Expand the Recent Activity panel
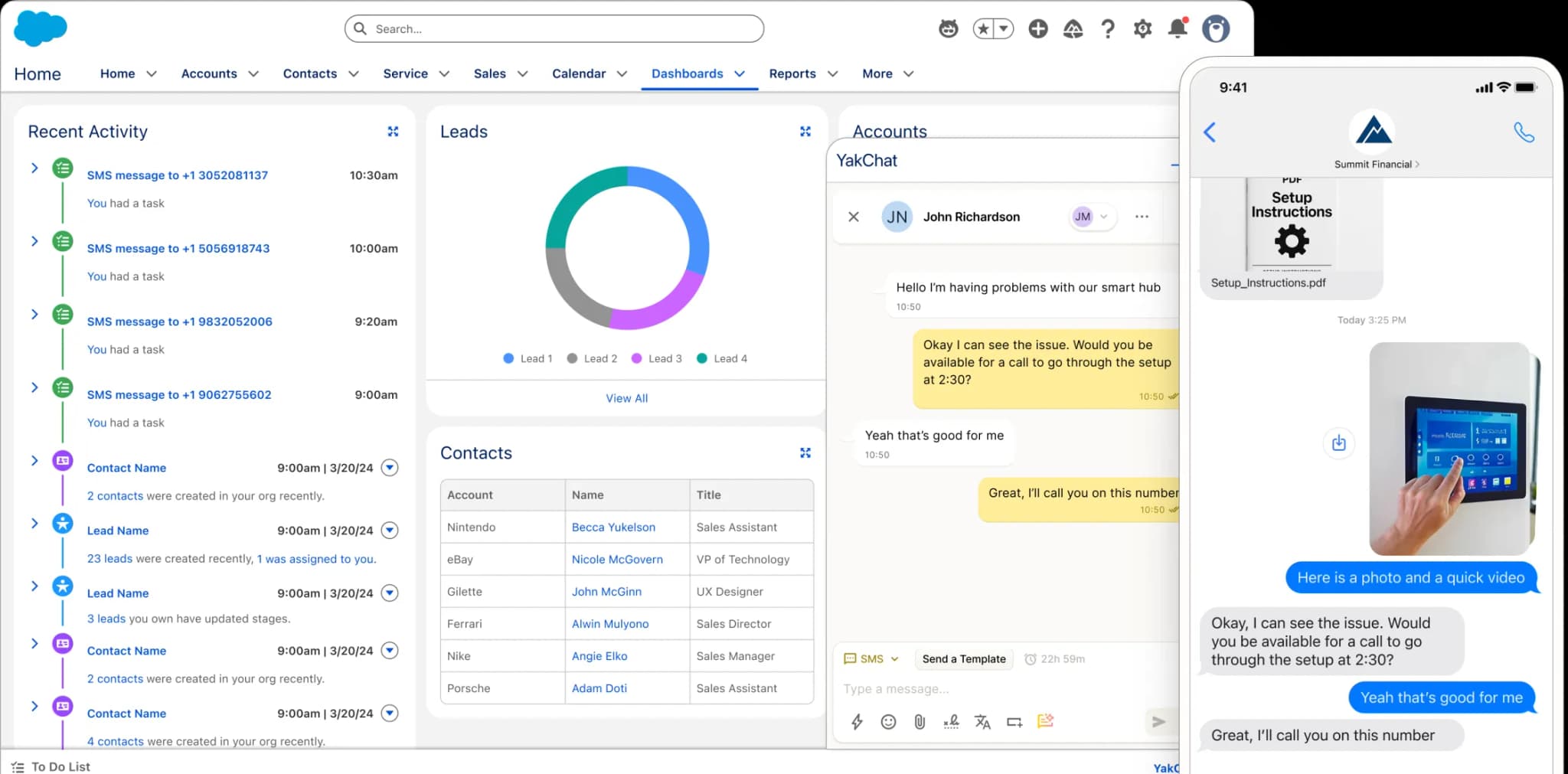This screenshot has width=1568, height=774. (x=393, y=132)
